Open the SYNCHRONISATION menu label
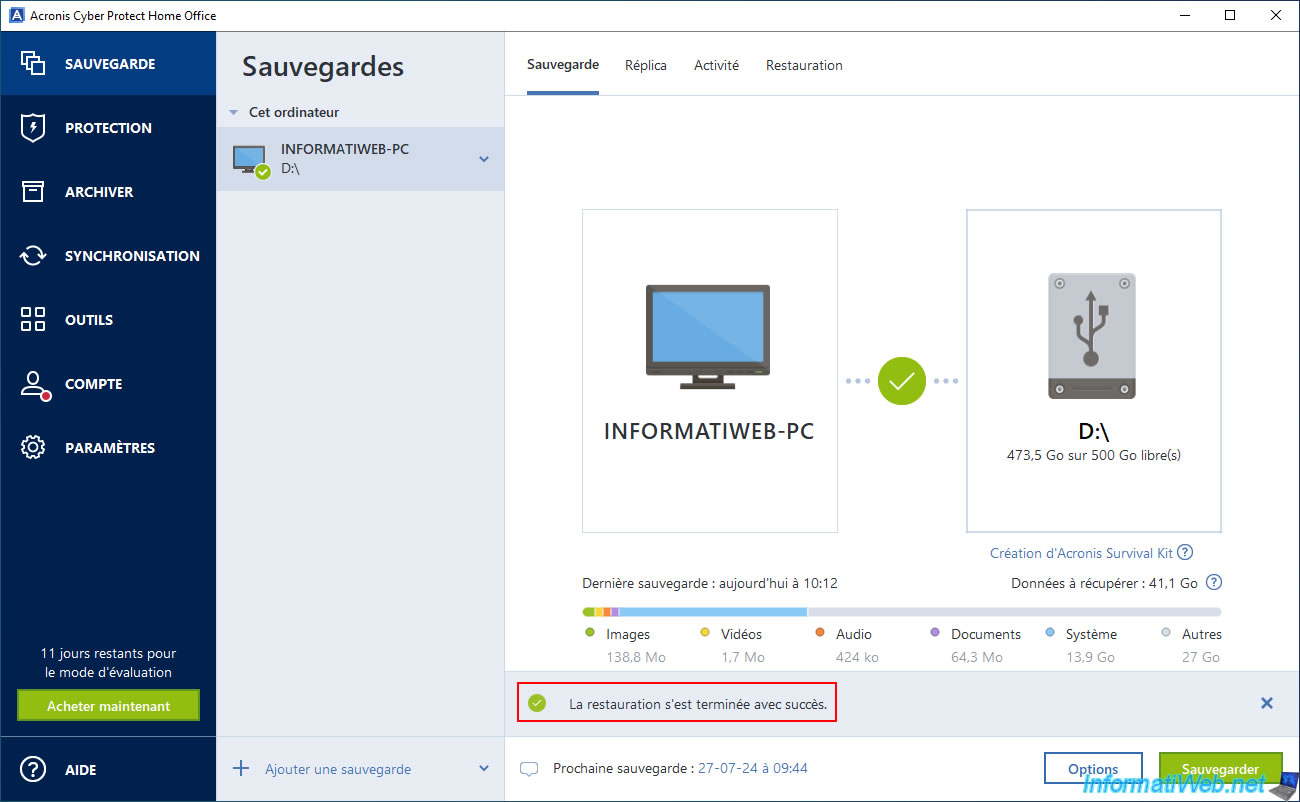This screenshot has width=1300, height=802. pyautogui.click(x=132, y=256)
